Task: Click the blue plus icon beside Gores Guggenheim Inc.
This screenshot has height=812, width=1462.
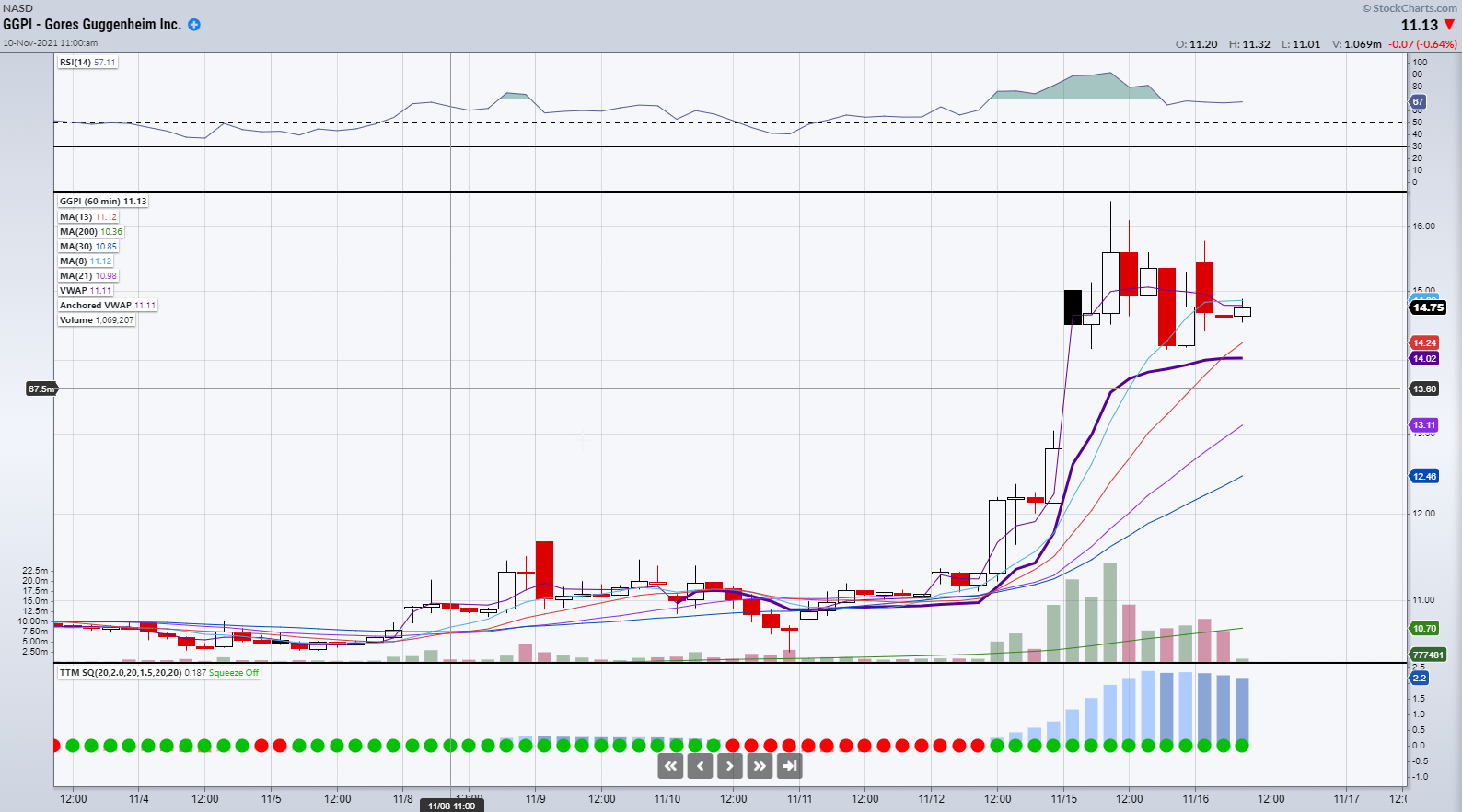Action: point(194,25)
